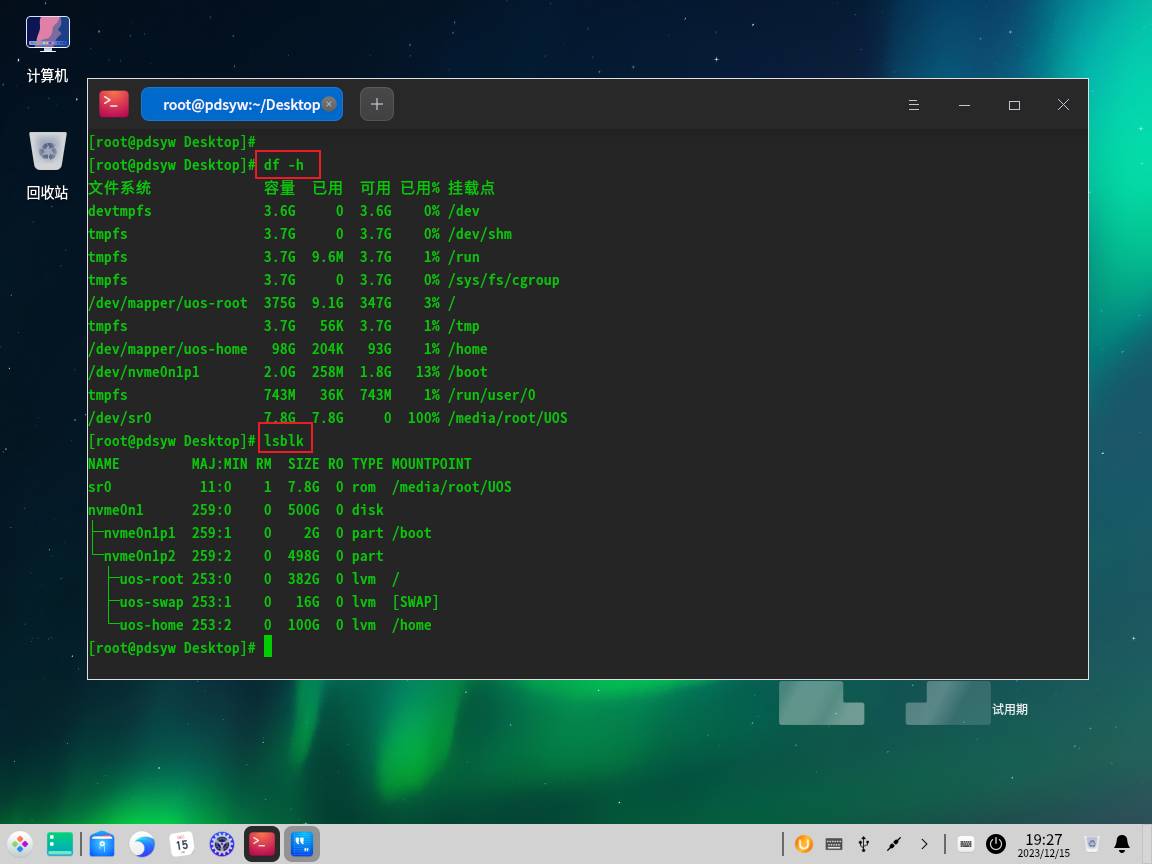This screenshot has height=864, width=1152.
Task: Close the root@pdsyw:~/Desktop tab
Action: [329, 104]
